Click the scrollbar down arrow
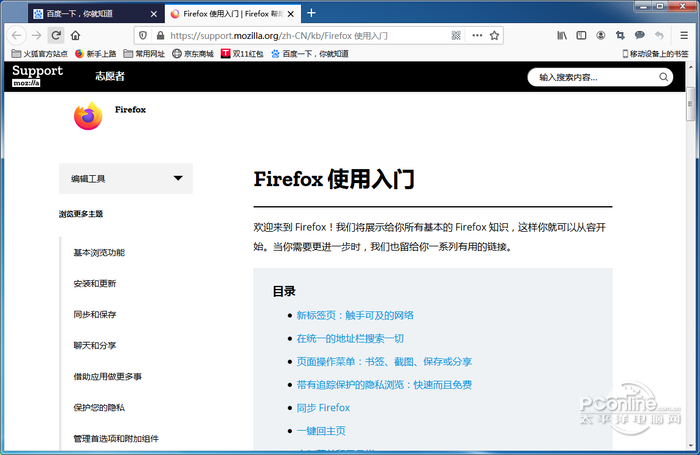Screen dimensions: 700x455 690,445
